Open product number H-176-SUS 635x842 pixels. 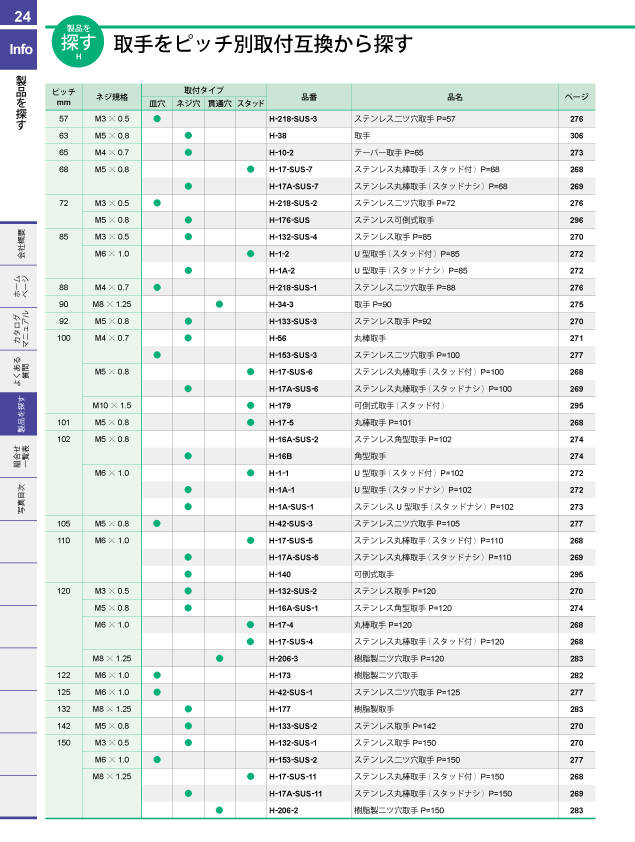point(289,220)
